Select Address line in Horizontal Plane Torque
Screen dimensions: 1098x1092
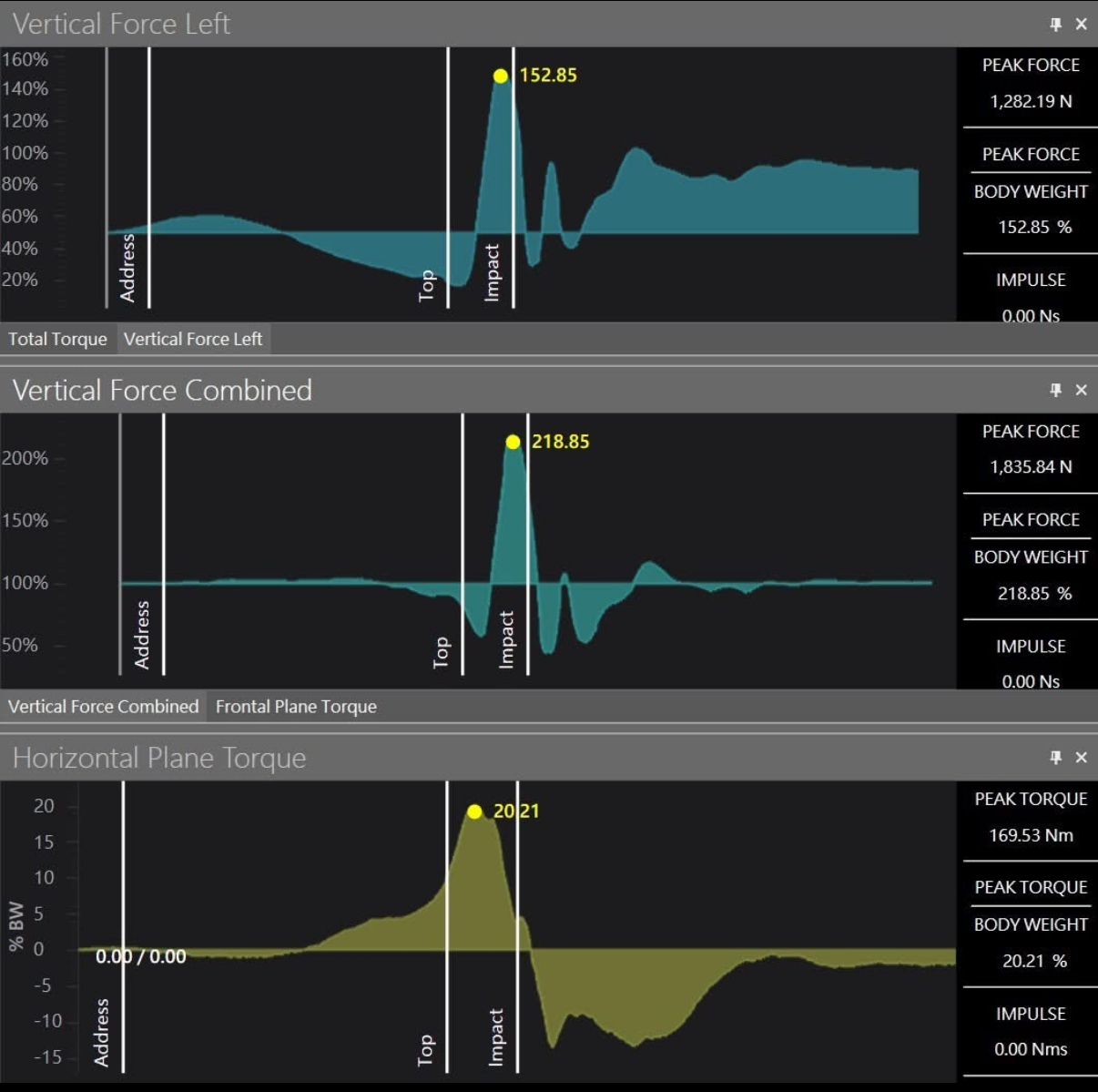click(x=124, y=926)
